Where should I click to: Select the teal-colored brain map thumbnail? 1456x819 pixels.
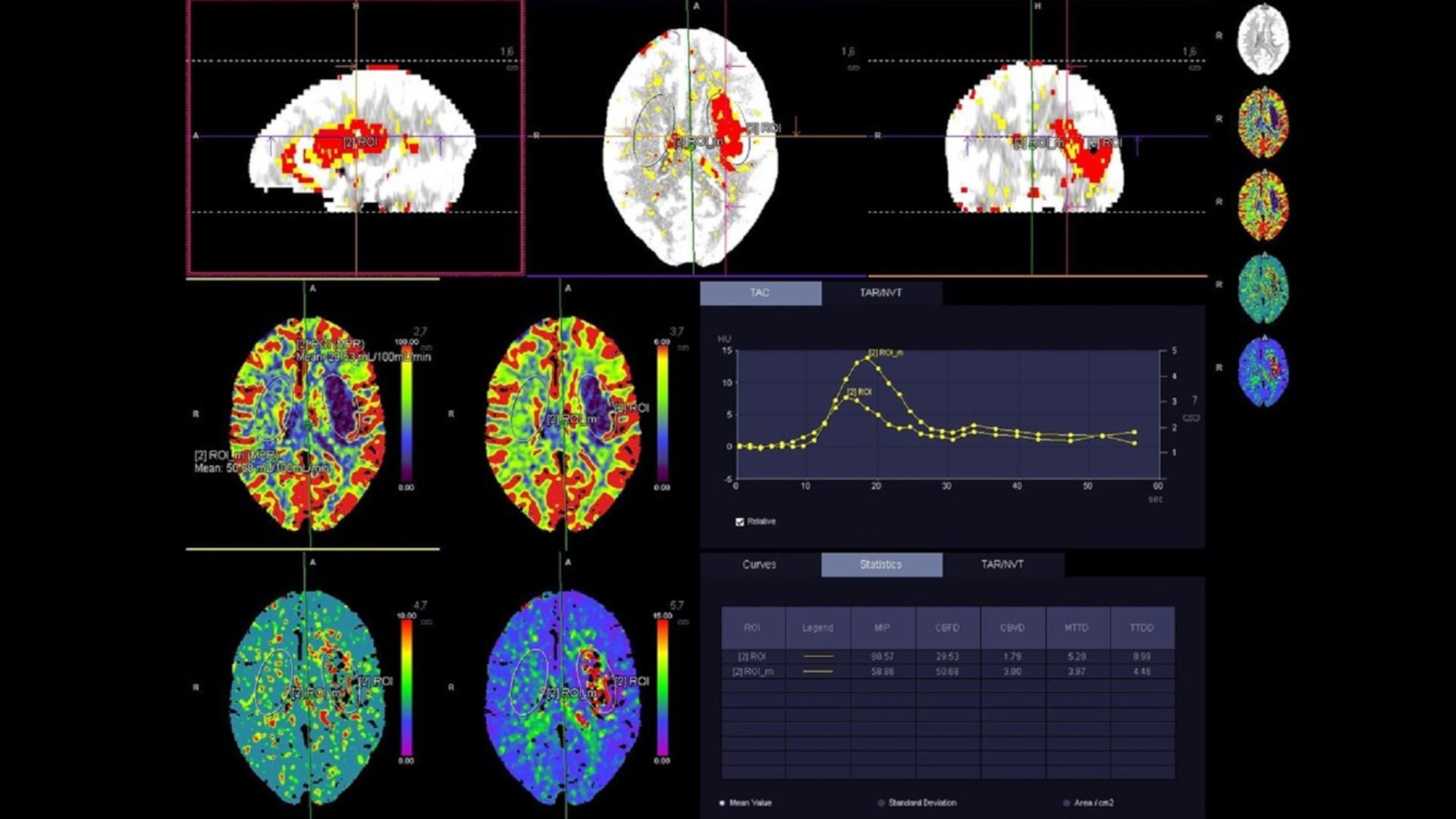click(x=1263, y=288)
